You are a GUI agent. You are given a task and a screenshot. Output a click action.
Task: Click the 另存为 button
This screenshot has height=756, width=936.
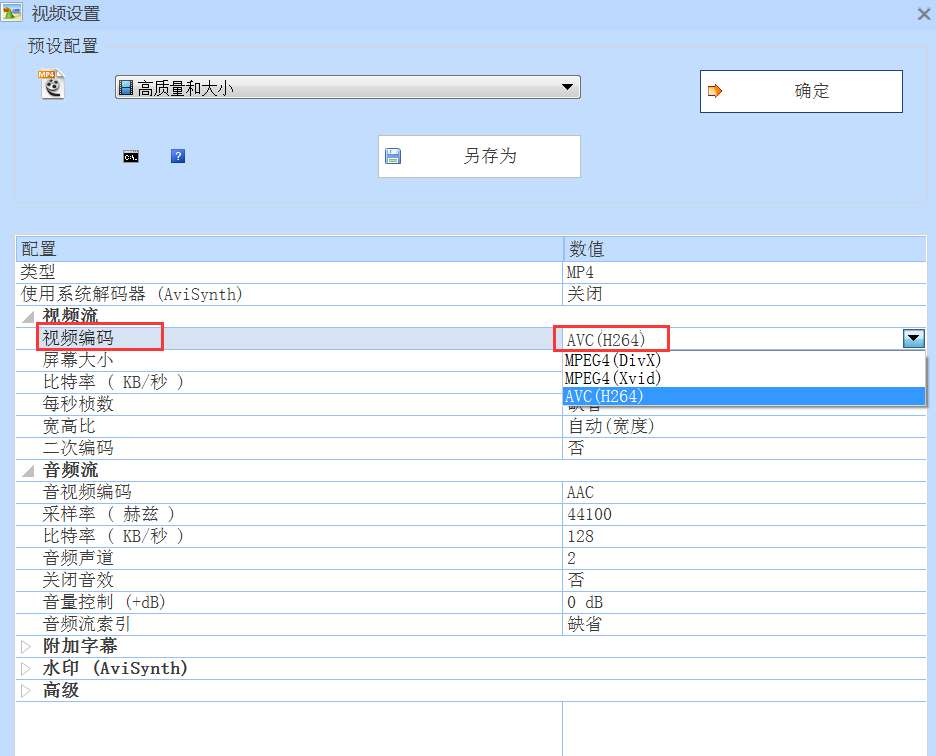point(479,156)
